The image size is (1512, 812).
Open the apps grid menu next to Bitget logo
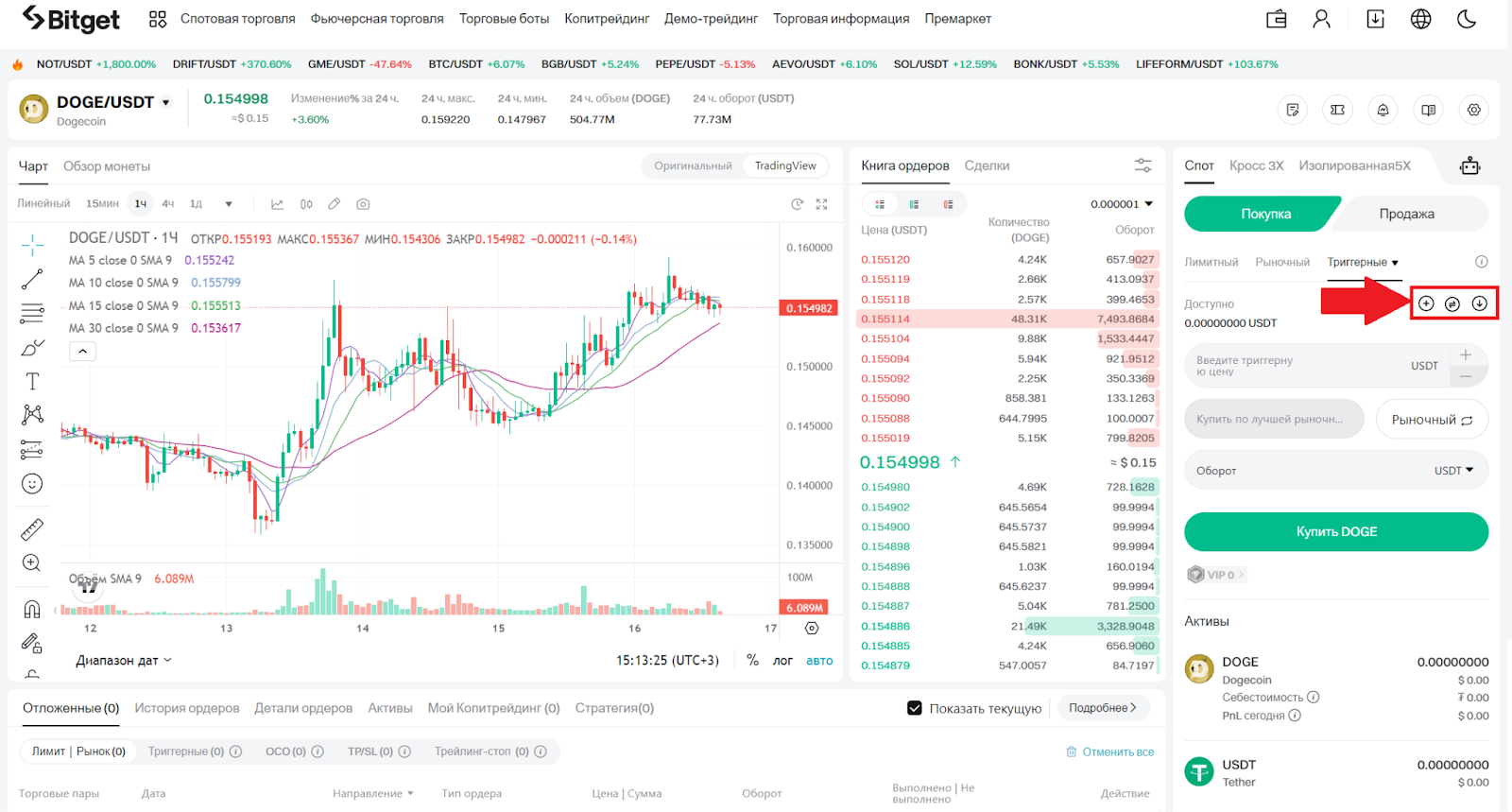tap(158, 19)
